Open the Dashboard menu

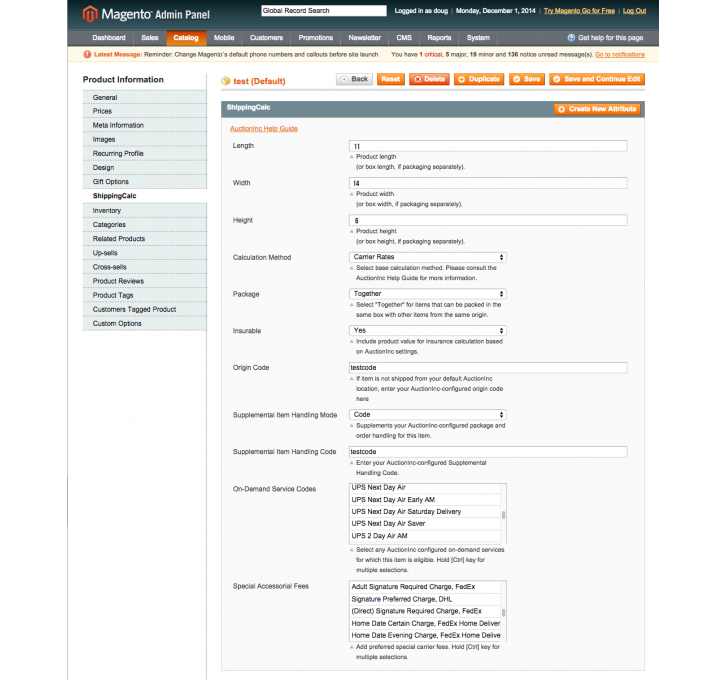(x=109, y=38)
